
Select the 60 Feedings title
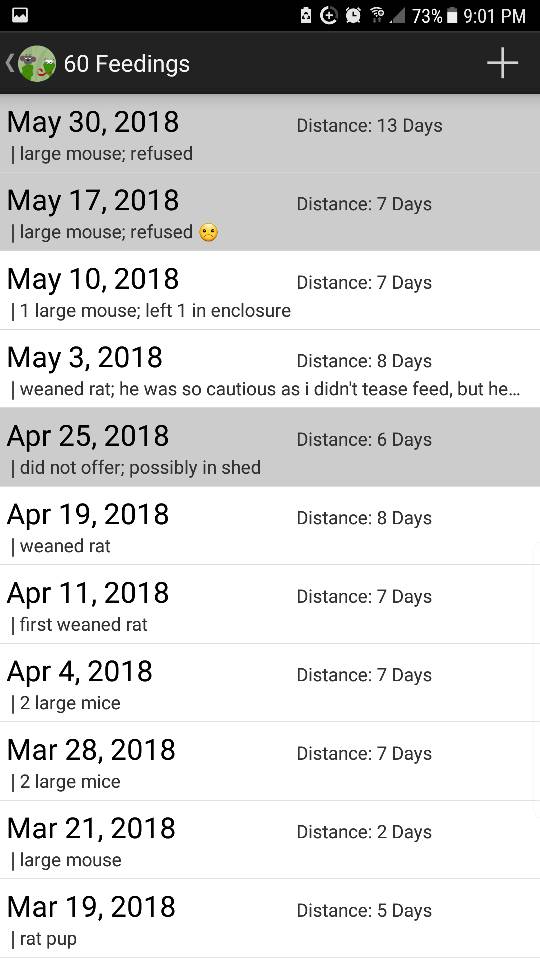(127, 64)
